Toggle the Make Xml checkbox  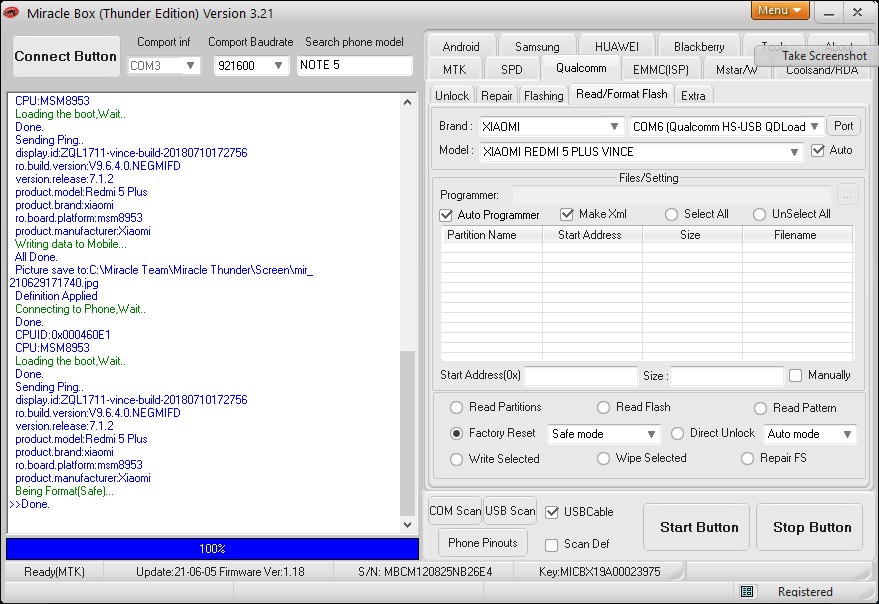[x=567, y=214]
